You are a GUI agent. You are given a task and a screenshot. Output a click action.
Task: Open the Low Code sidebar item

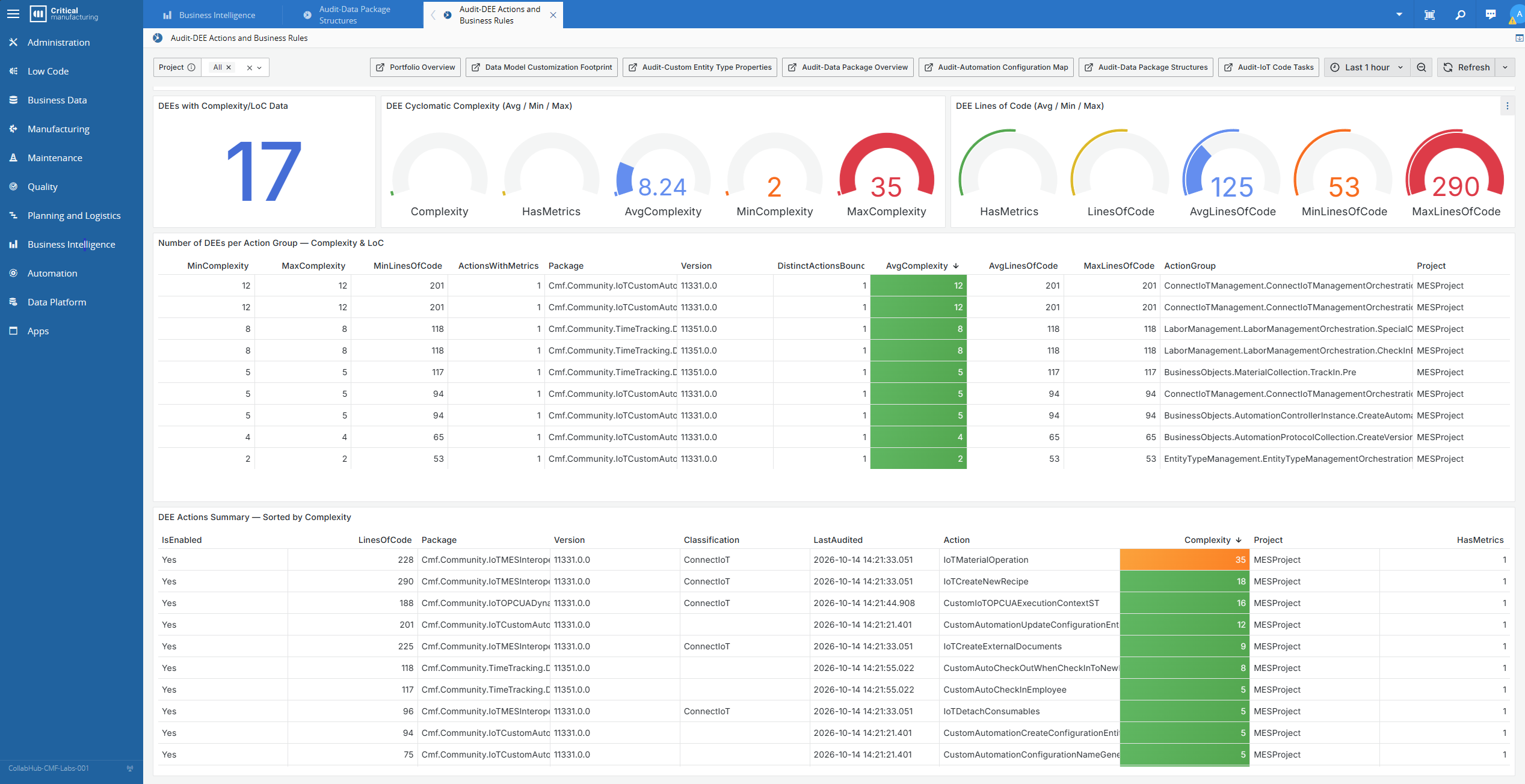[48, 71]
